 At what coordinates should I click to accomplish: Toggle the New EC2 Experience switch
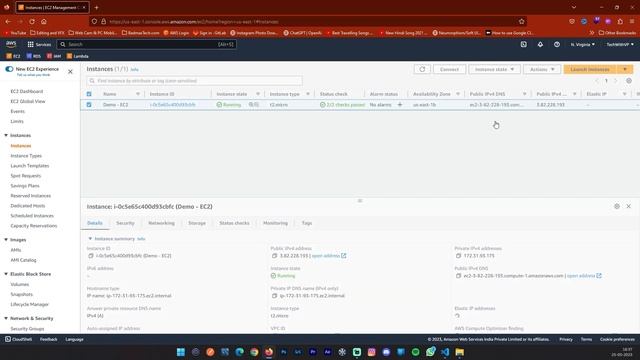pos(9,69)
